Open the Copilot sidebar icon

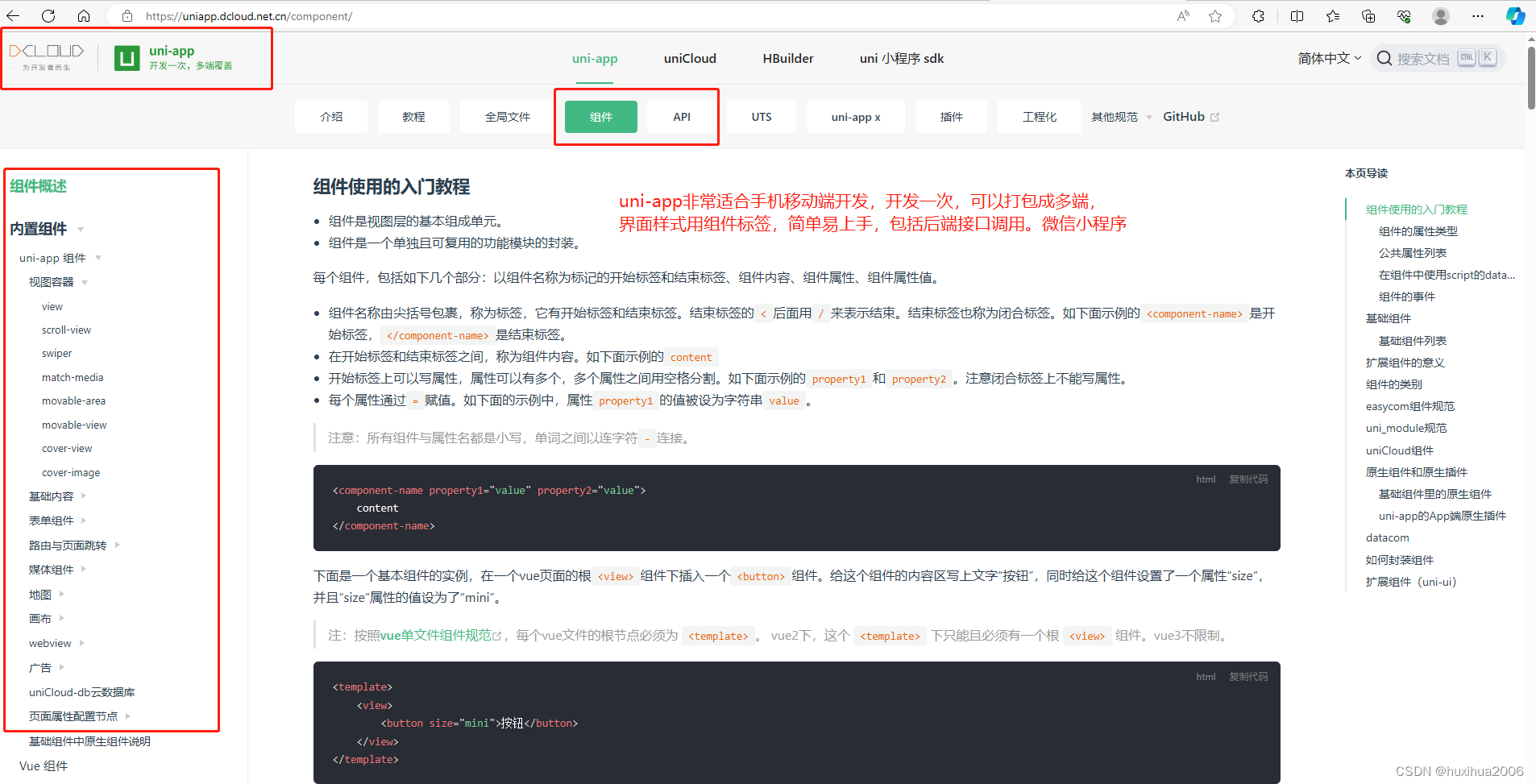[1515, 16]
